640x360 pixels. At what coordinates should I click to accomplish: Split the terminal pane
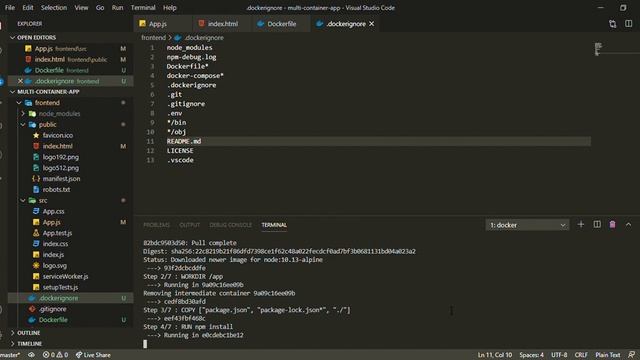[597, 224]
